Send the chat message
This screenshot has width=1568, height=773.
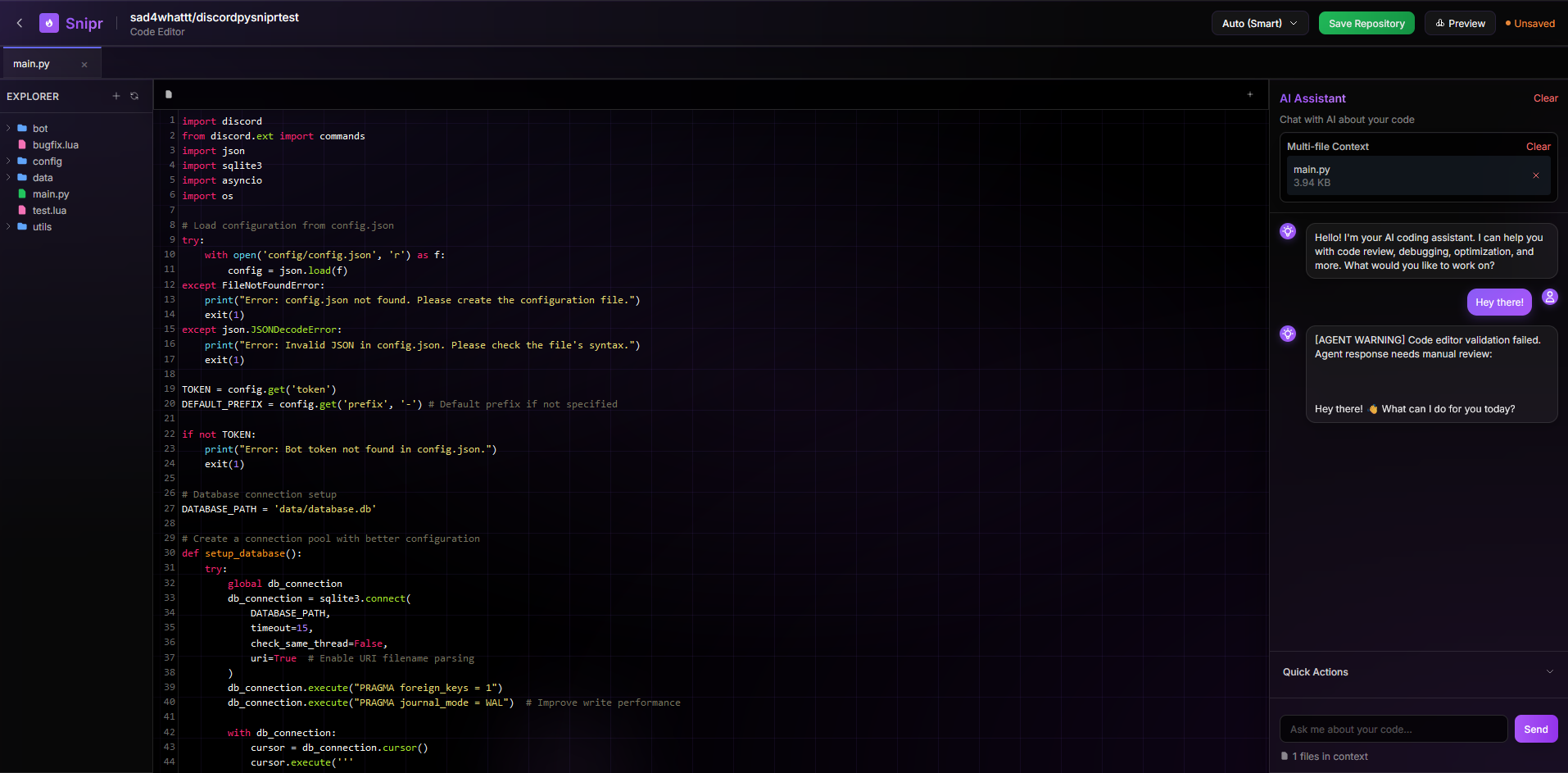[x=1535, y=729]
